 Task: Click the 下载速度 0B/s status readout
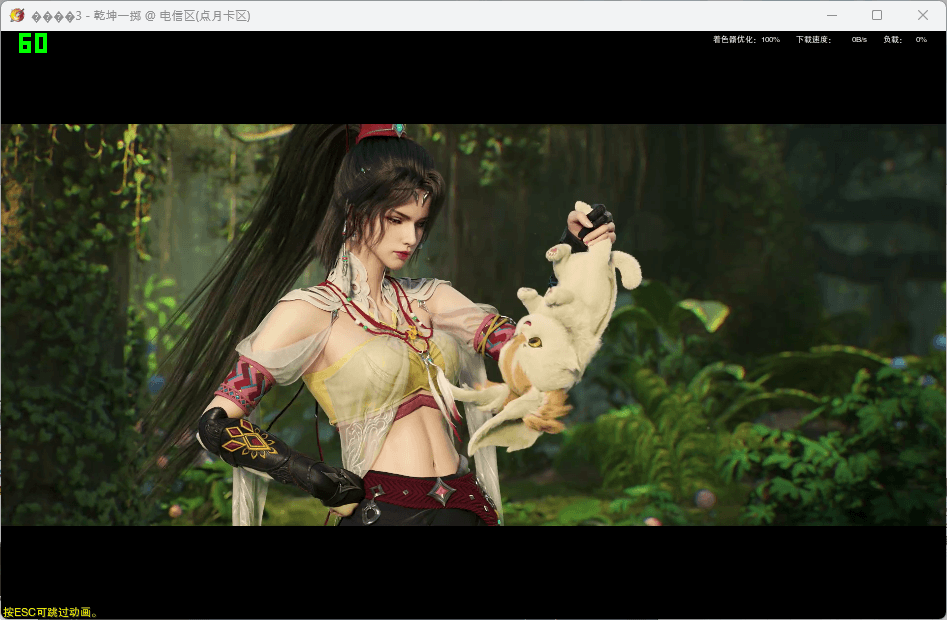coord(830,40)
